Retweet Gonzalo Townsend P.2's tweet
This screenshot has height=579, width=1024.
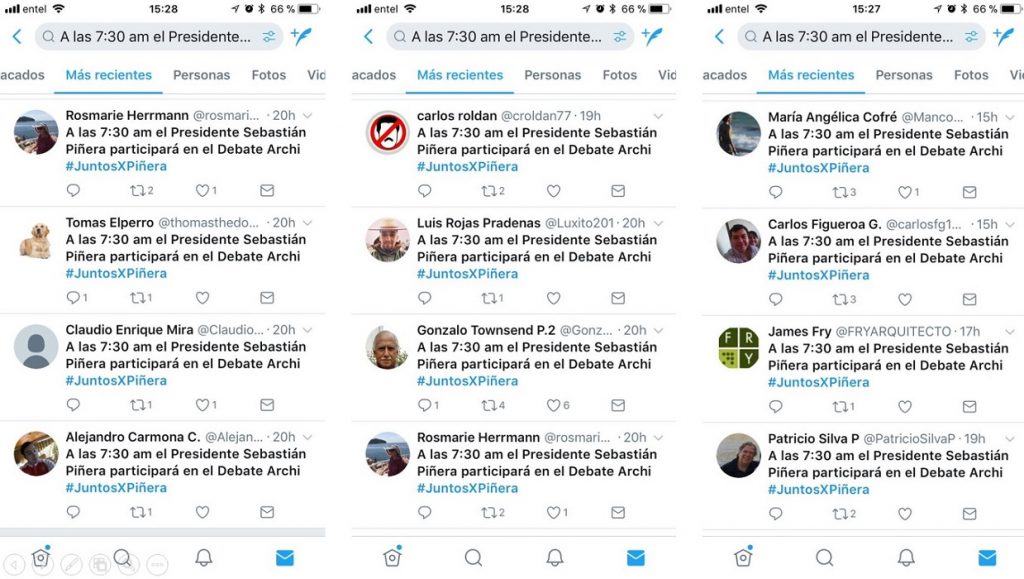[x=492, y=405]
